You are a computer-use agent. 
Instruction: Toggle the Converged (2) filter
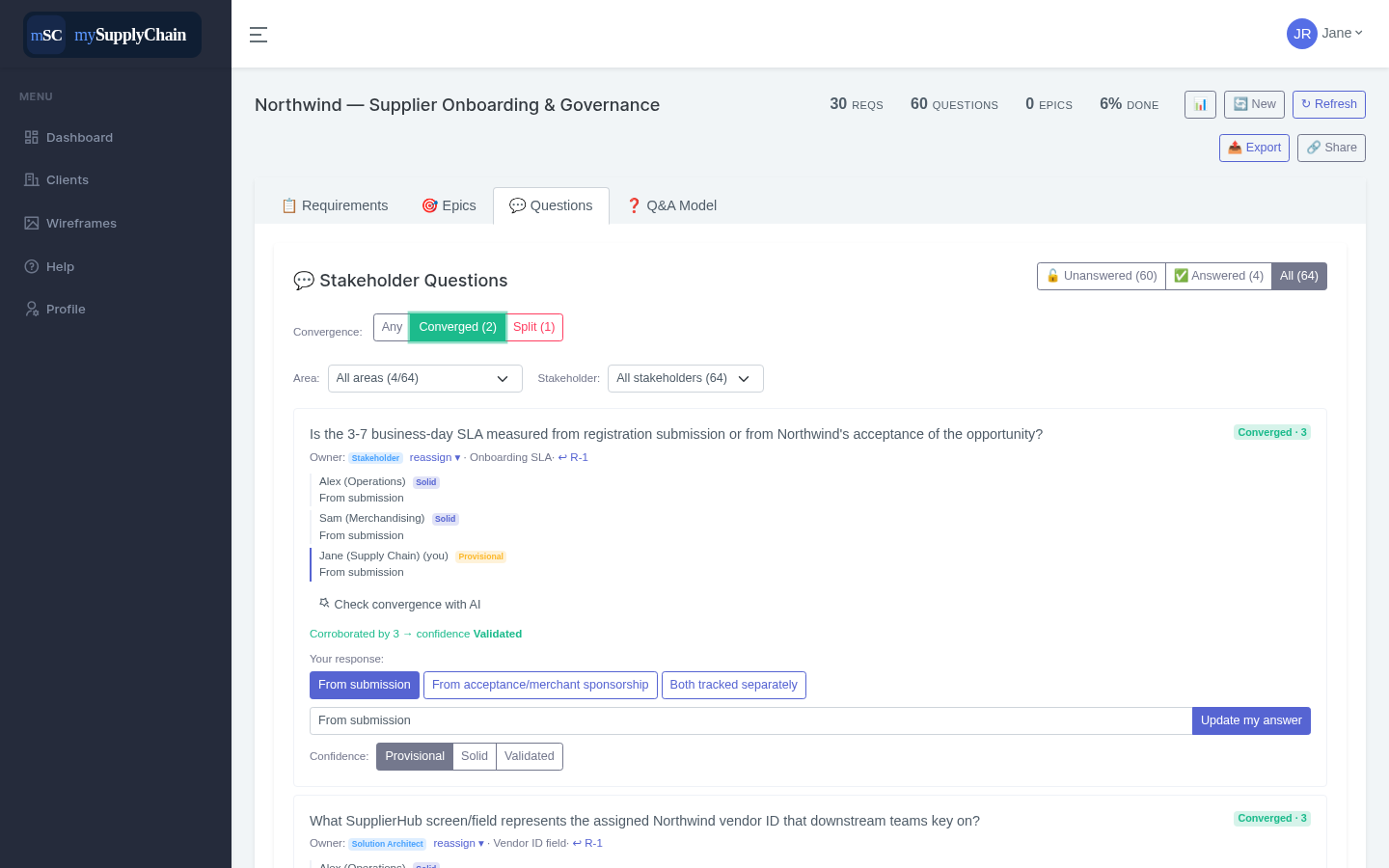coord(457,327)
